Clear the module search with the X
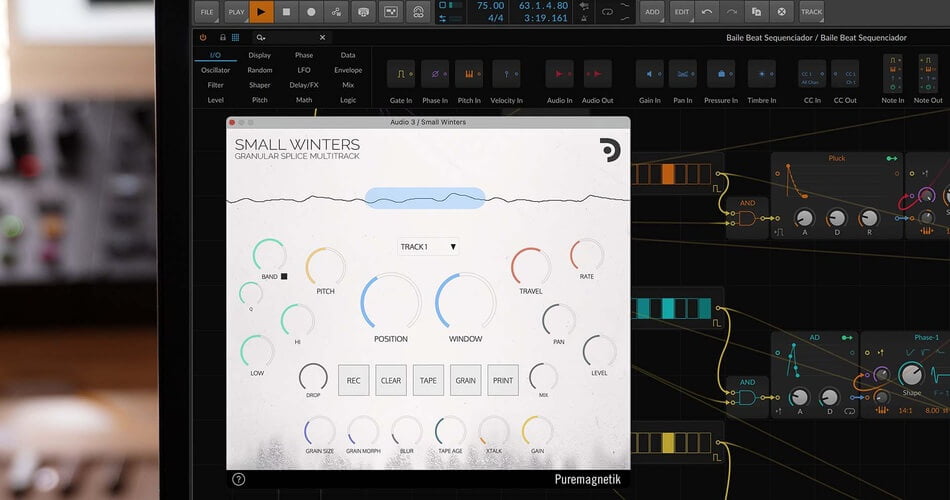This screenshot has height=500, width=950. click(322, 38)
